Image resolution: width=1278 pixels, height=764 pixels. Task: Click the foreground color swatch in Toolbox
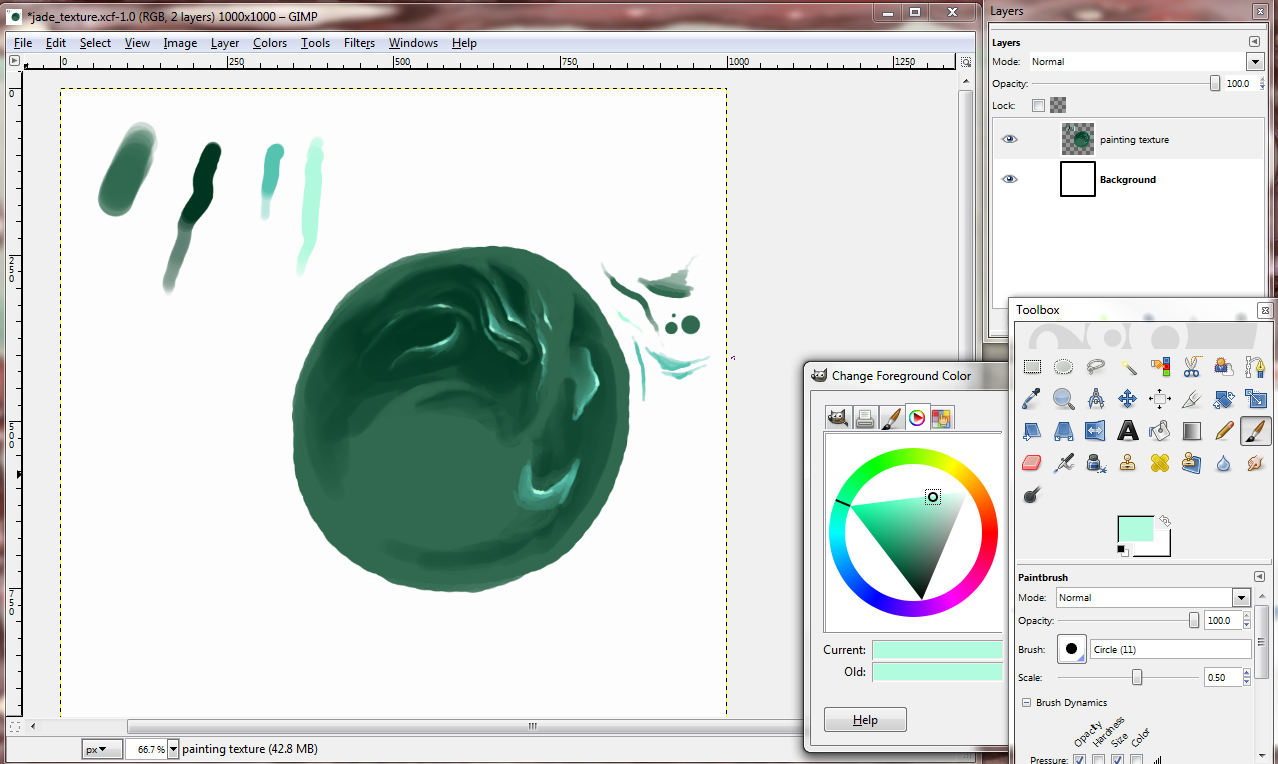pyautogui.click(x=1134, y=529)
